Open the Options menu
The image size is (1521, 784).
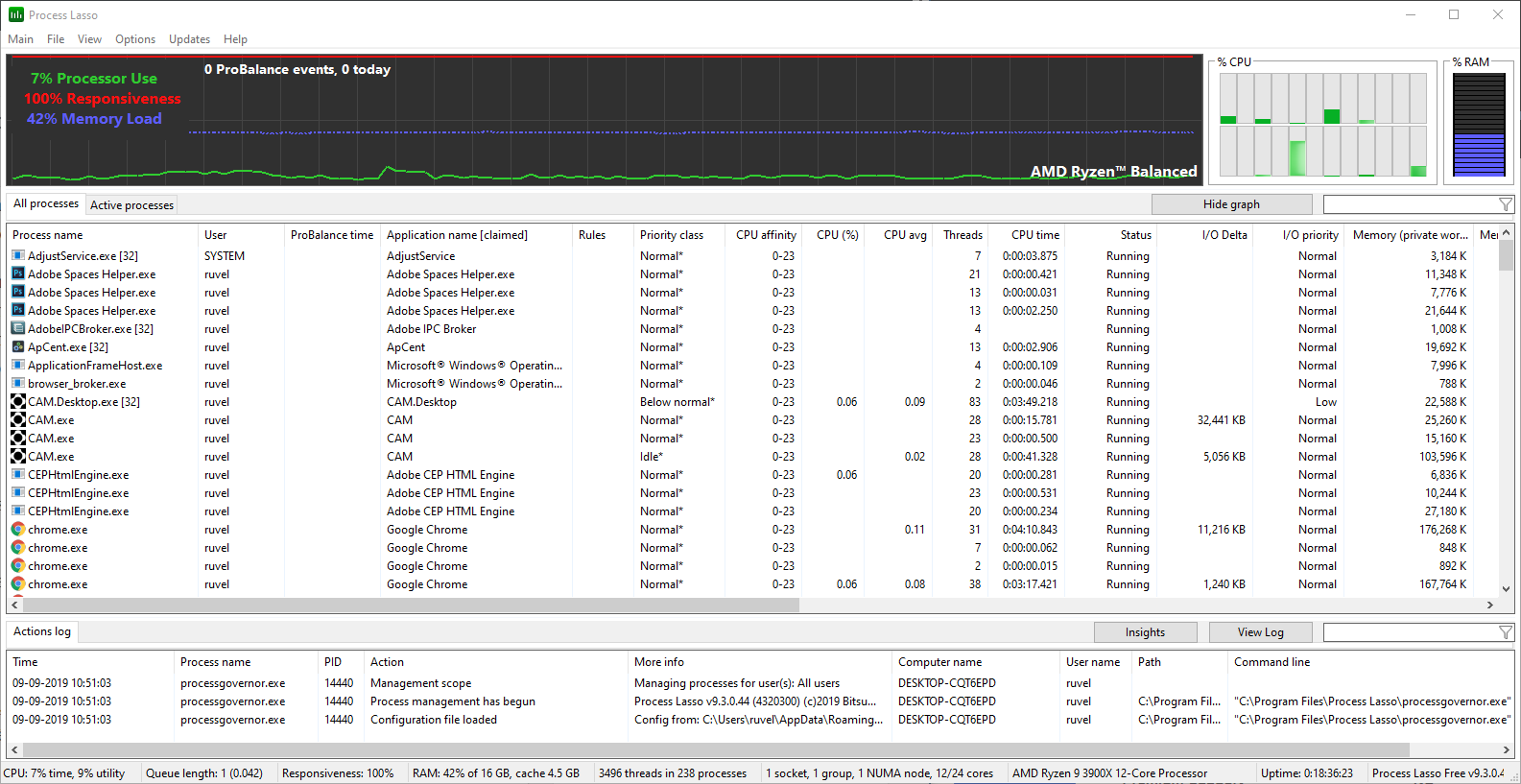pos(134,39)
